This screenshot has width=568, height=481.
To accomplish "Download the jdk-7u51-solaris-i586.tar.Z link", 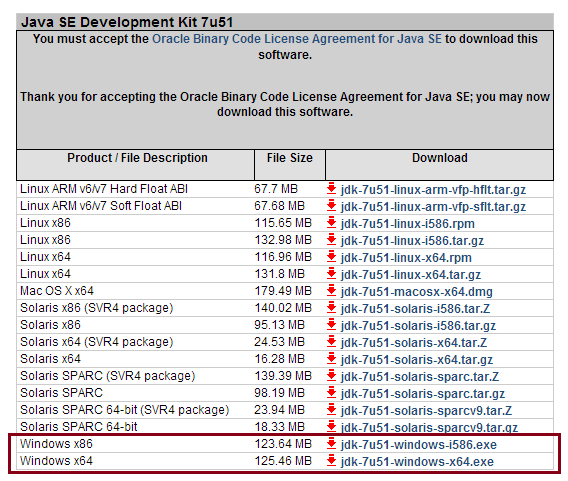I will point(415,309).
